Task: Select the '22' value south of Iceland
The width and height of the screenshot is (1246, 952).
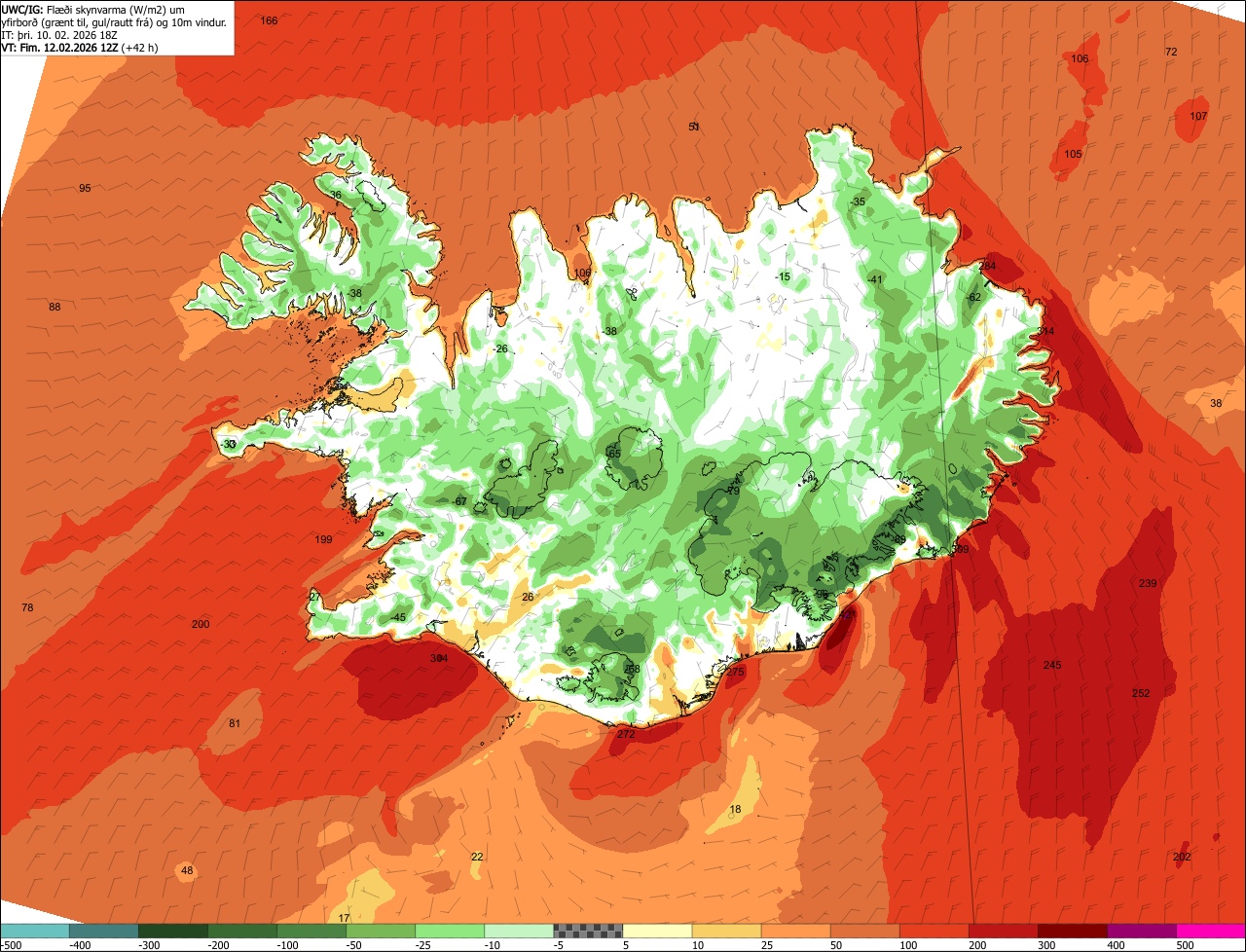Action: (477, 857)
